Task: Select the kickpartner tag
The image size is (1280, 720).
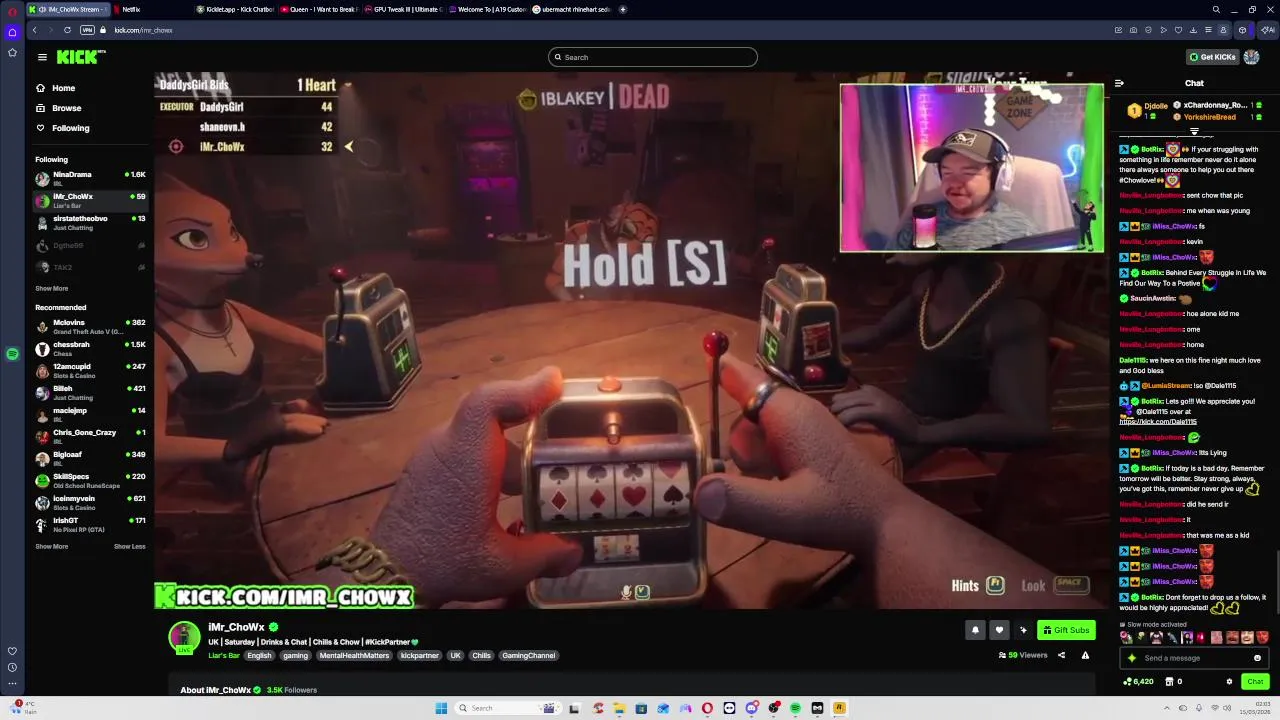Action: pos(419,656)
